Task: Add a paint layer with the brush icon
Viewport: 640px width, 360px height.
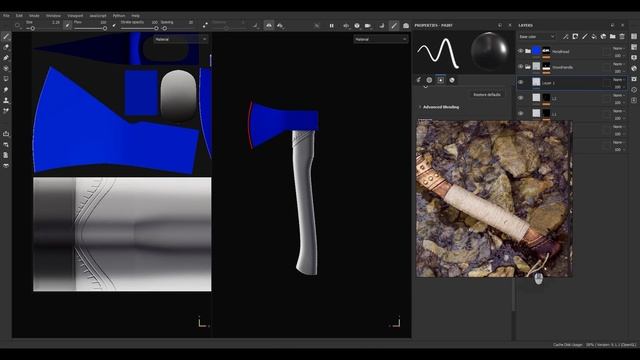Action: [584, 37]
